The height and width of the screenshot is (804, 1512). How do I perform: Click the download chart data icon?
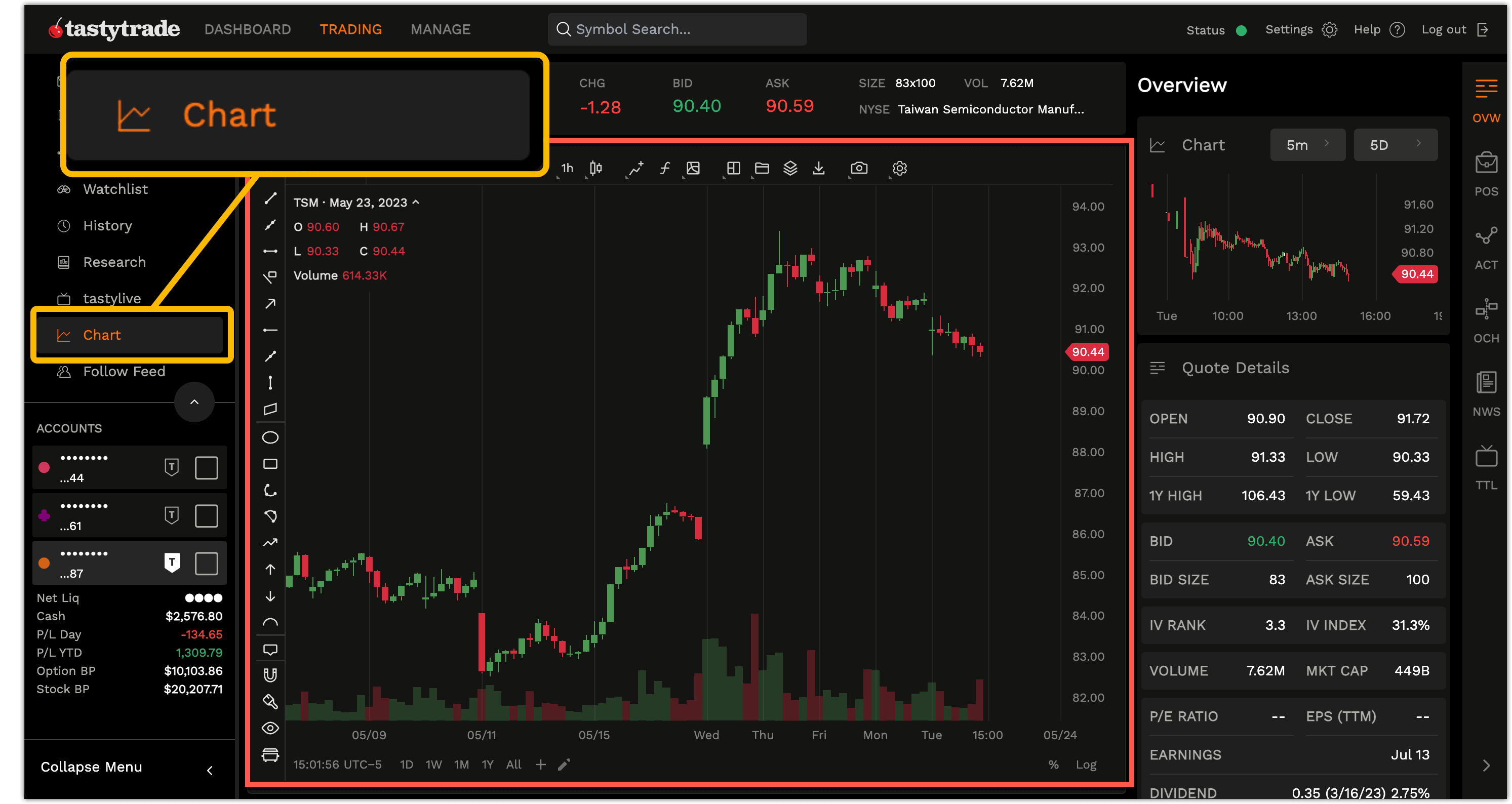pos(819,169)
